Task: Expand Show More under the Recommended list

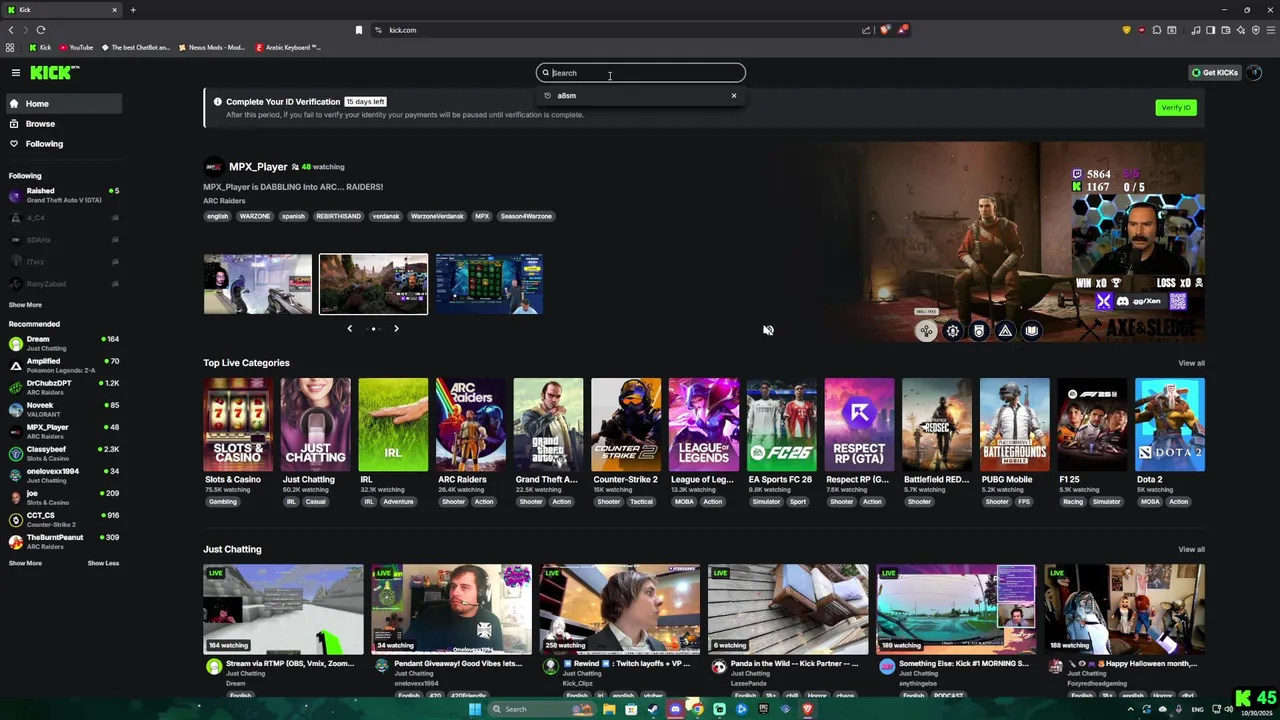Action: coord(25,563)
